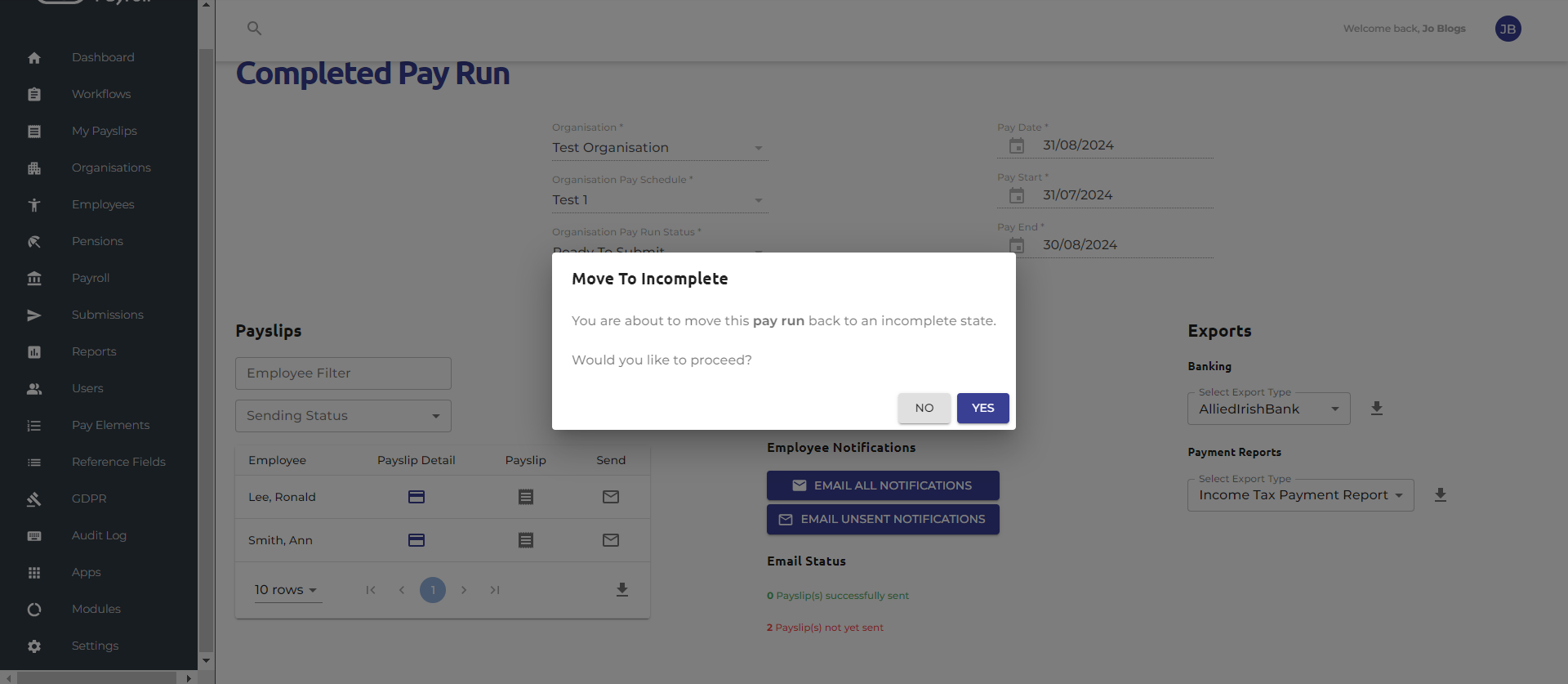Screen dimensions: 1568x684
Task: Click the Workflows clipboard icon
Action: pyautogui.click(x=34, y=95)
